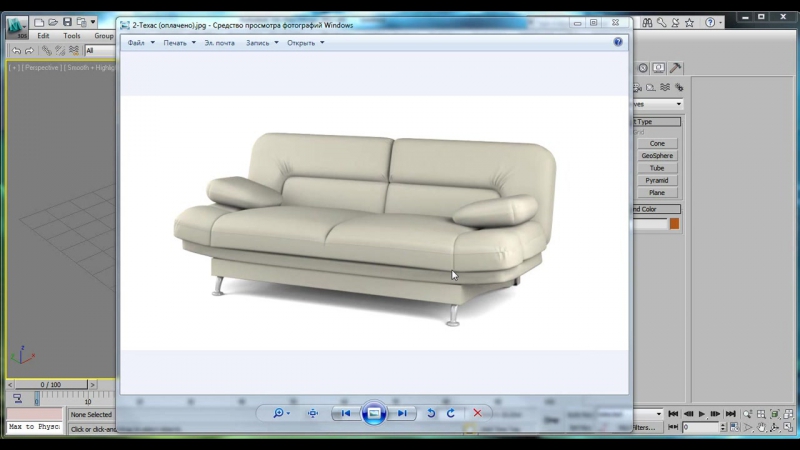Go to previous image in photo viewer

coord(346,413)
